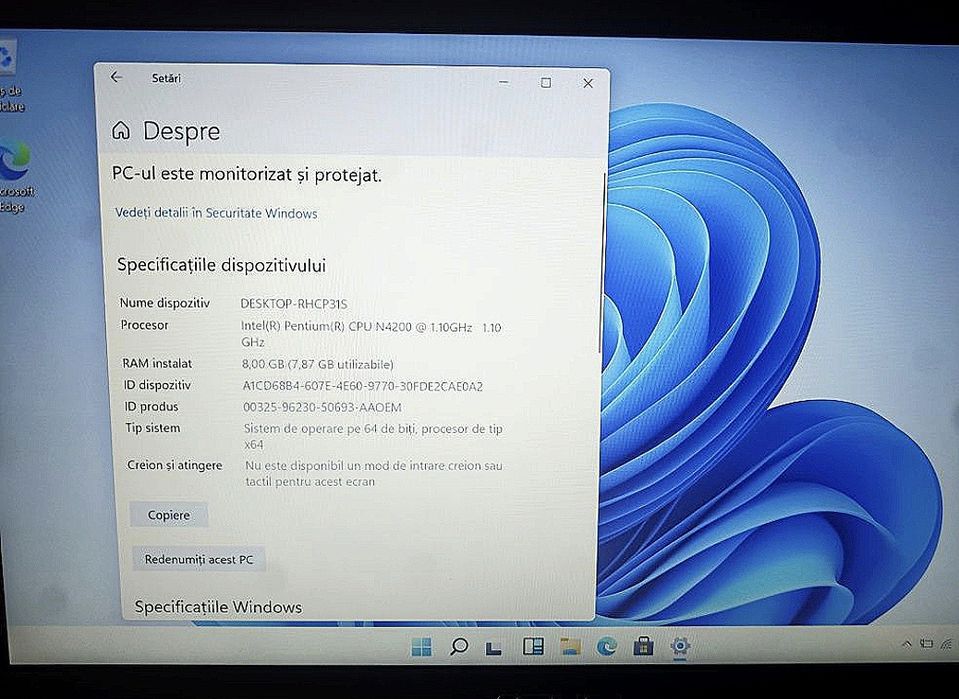Select the Recycle Bin desktop icon
This screenshot has height=699, width=959.
coord(11,76)
